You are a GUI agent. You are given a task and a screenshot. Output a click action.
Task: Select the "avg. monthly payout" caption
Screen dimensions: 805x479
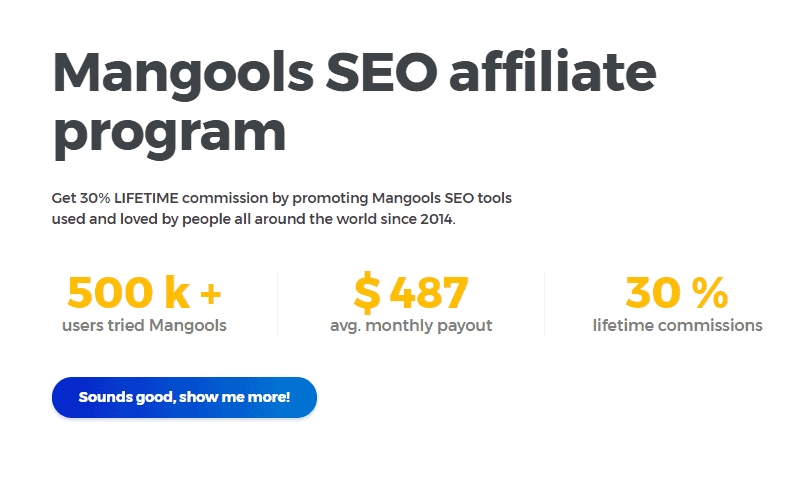(x=411, y=325)
